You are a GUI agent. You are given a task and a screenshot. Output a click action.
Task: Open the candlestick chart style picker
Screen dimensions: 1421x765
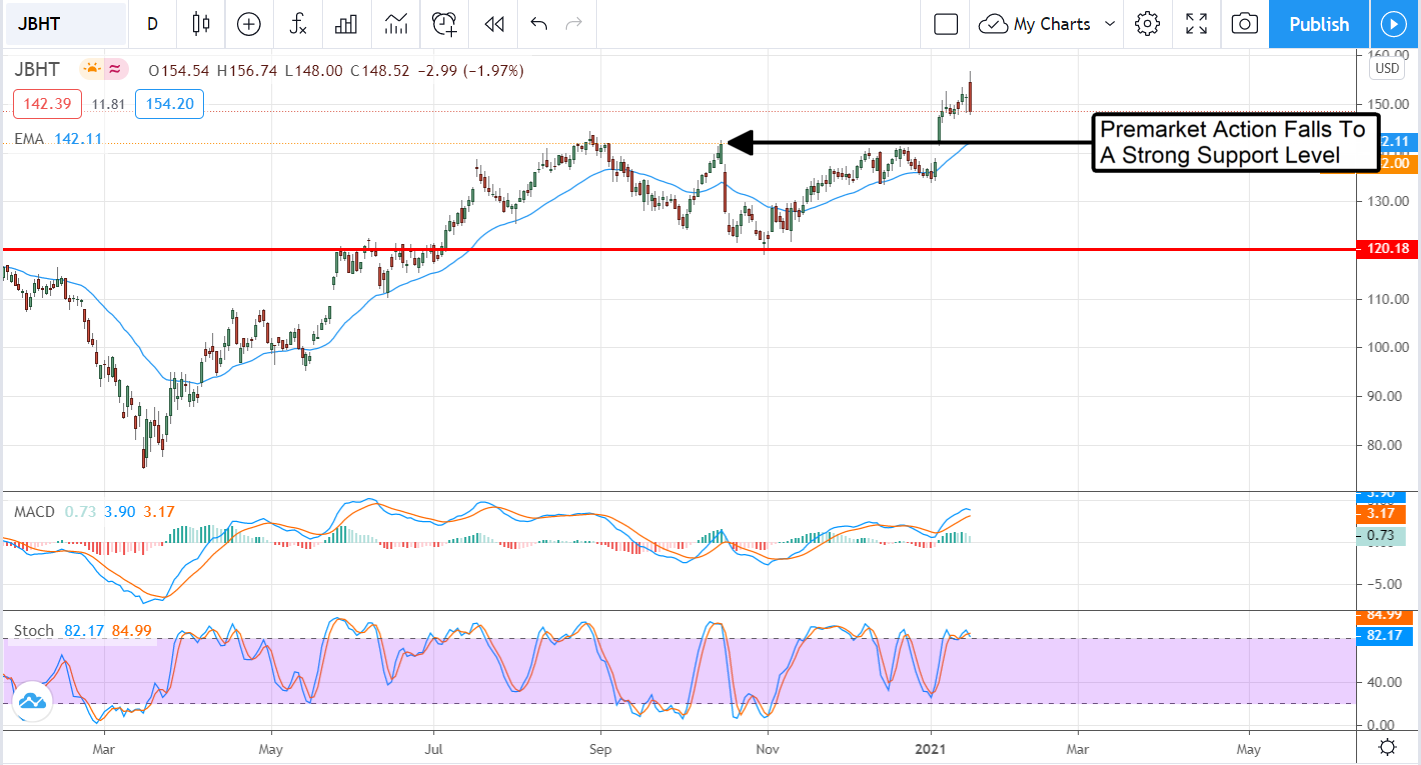coord(201,24)
